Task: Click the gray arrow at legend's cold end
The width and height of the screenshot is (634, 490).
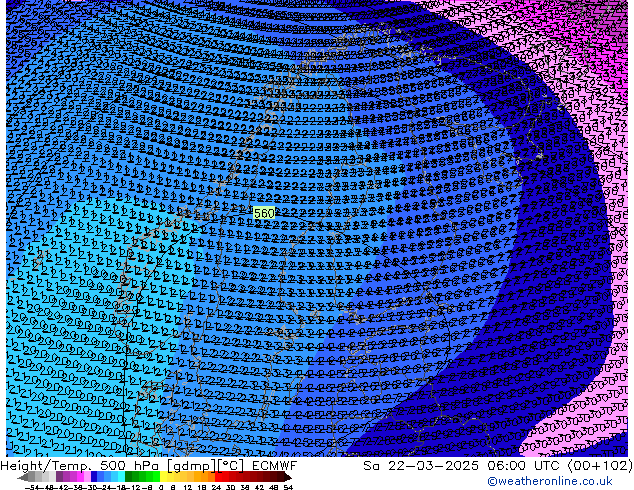Action: click(23, 477)
